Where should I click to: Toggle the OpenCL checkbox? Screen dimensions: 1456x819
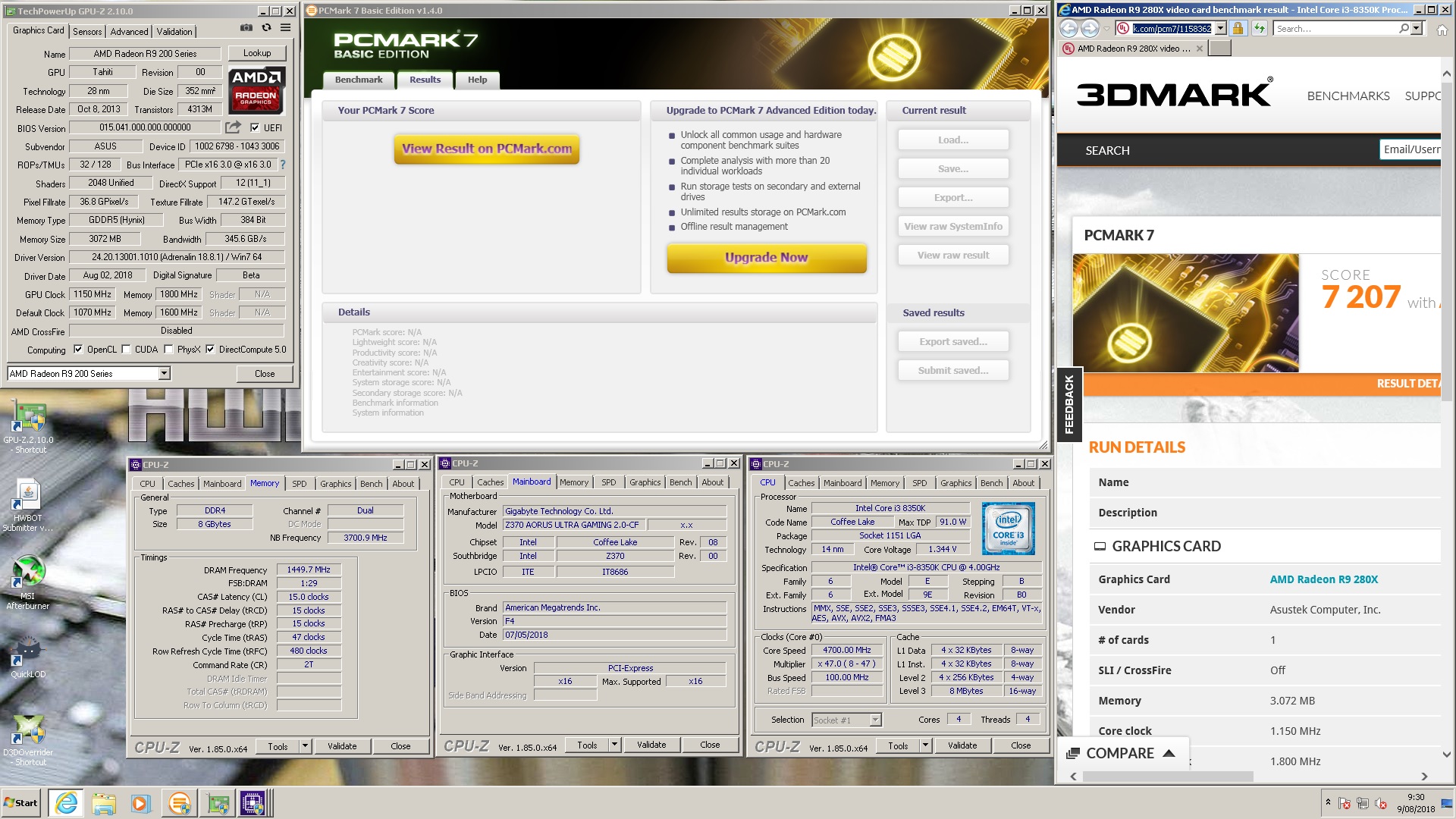point(78,350)
